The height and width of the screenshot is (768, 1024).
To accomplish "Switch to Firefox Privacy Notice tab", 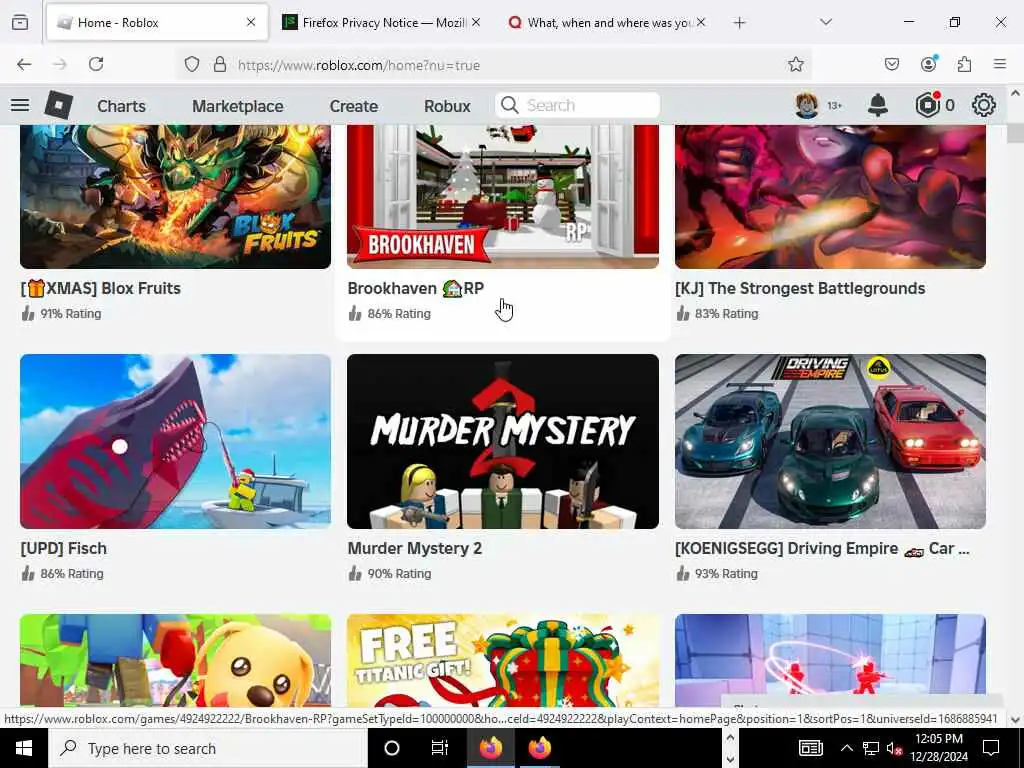I will pos(382,23).
